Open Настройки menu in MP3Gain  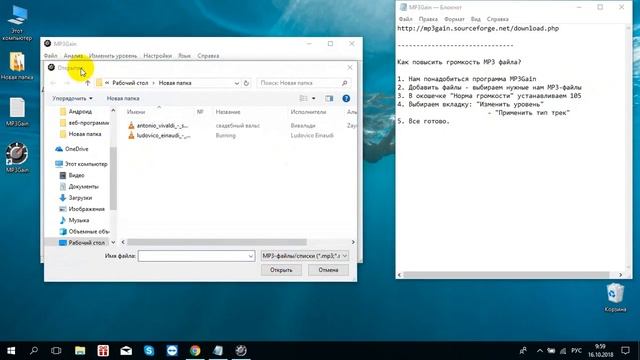pos(158,56)
